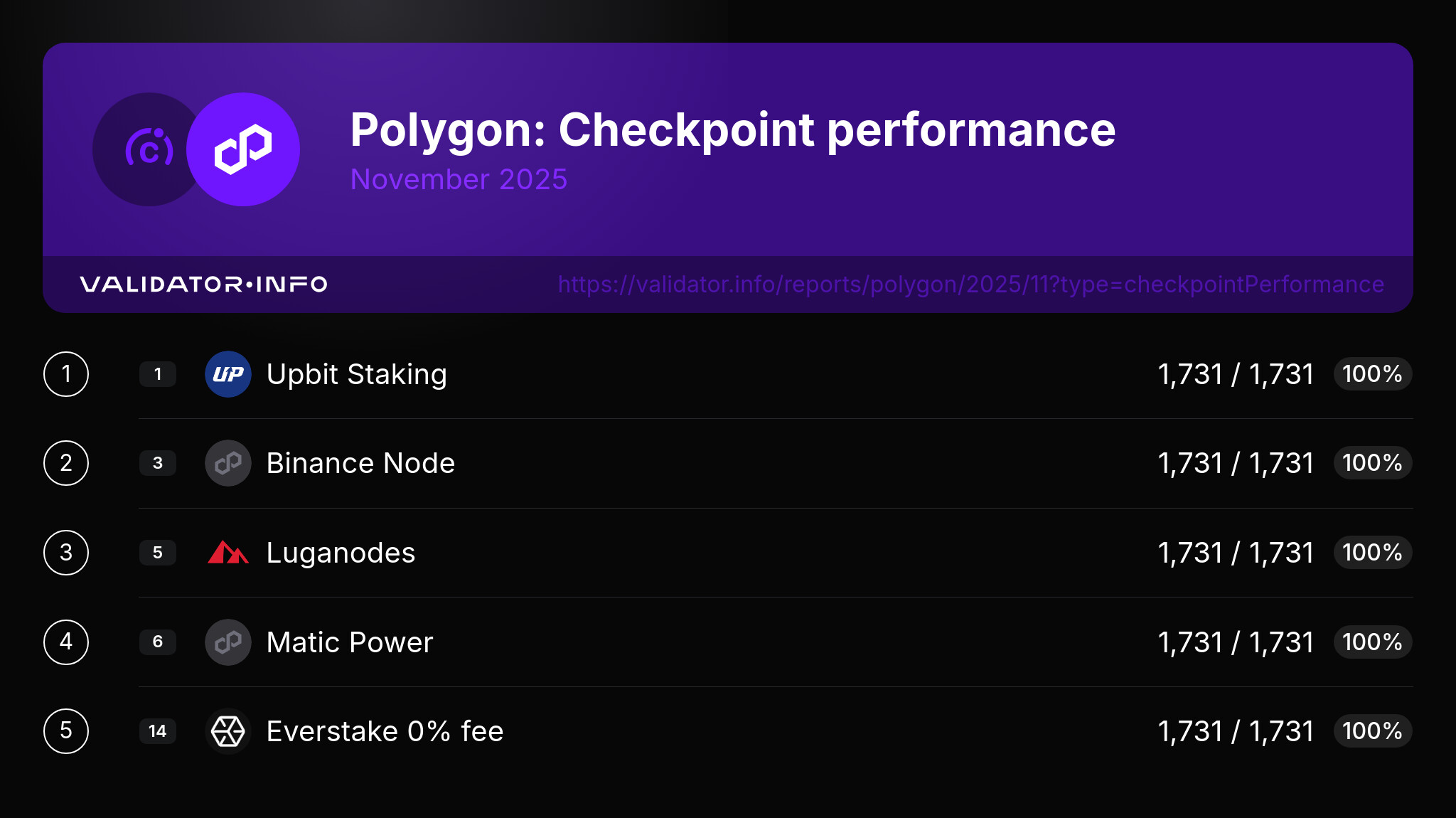Click the 100% badge for Luganodes

click(1372, 553)
